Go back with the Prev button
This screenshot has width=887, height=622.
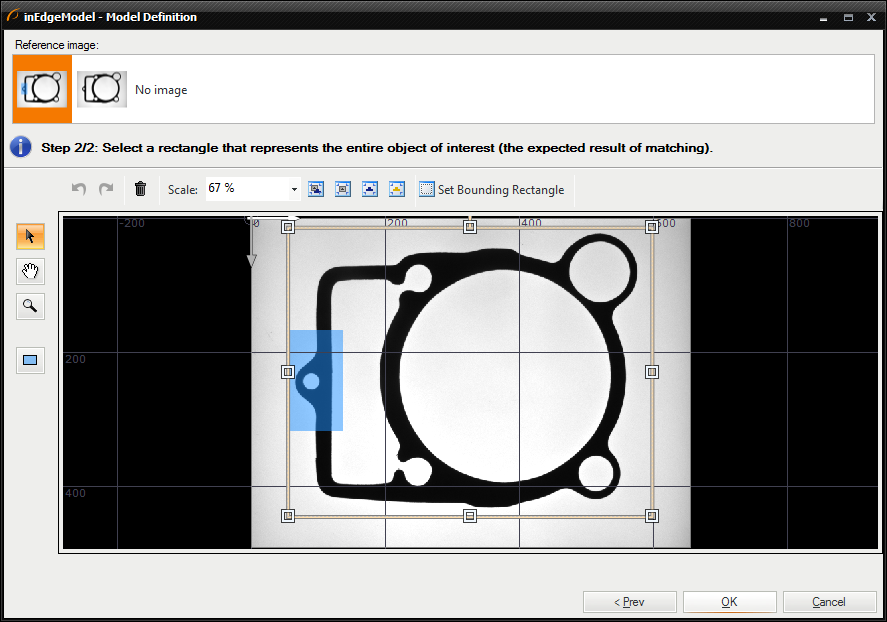pyautogui.click(x=630, y=602)
